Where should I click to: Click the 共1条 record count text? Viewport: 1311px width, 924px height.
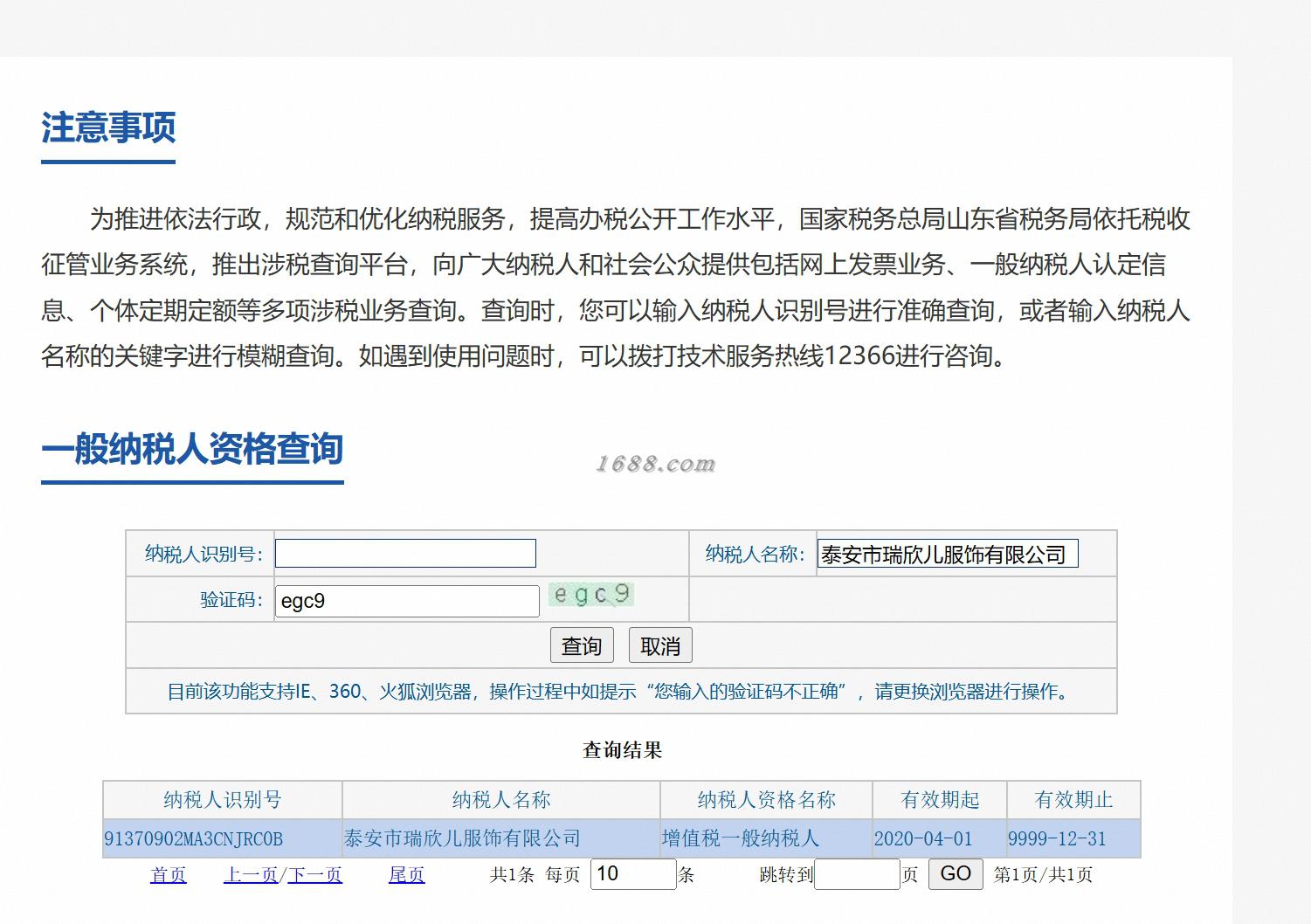[x=512, y=874]
